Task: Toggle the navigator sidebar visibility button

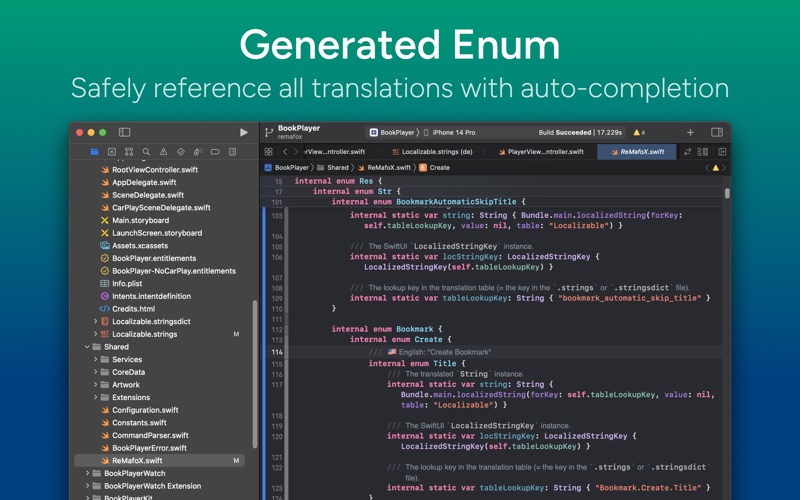Action: [124, 132]
